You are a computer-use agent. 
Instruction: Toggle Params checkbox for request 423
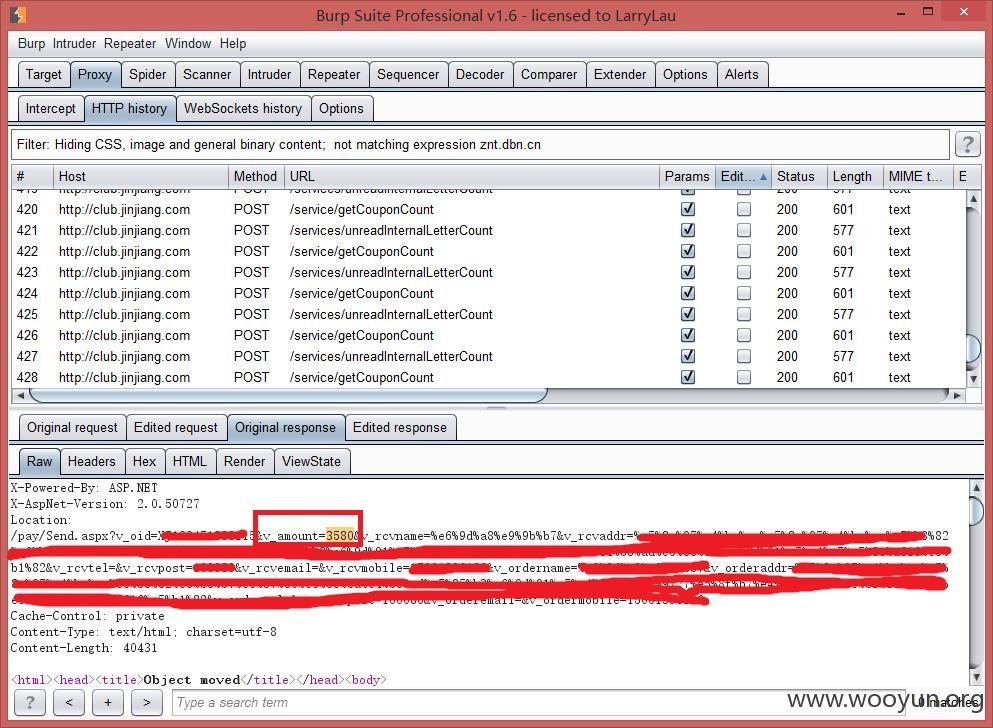tap(688, 272)
